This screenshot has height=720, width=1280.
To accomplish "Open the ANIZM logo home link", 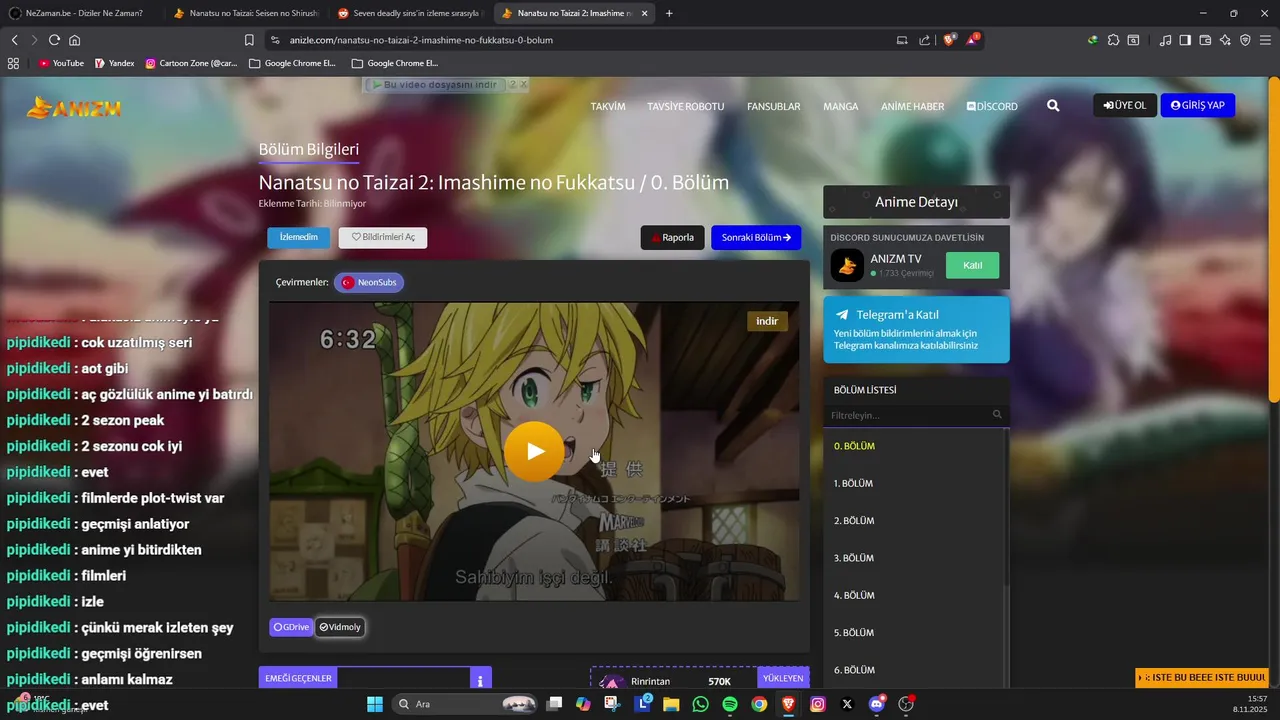I will (75, 107).
